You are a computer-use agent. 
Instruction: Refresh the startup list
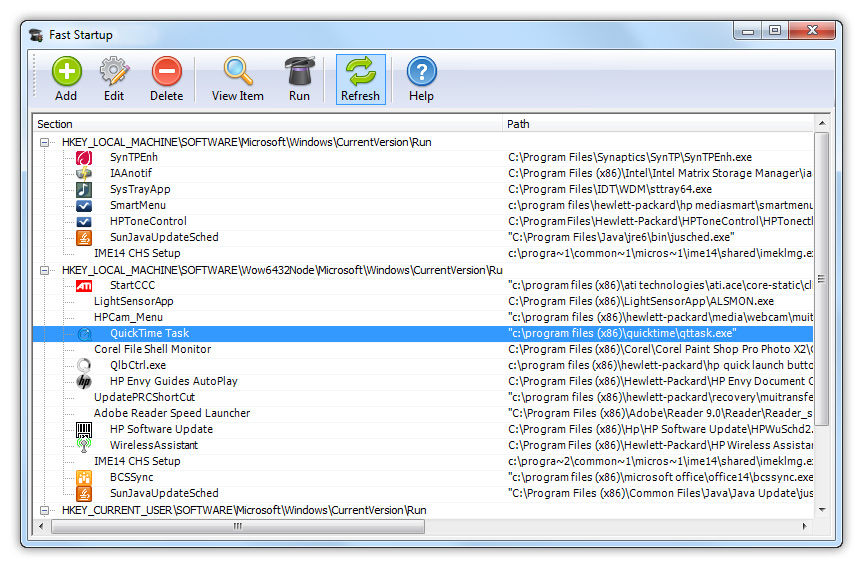(x=360, y=73)
